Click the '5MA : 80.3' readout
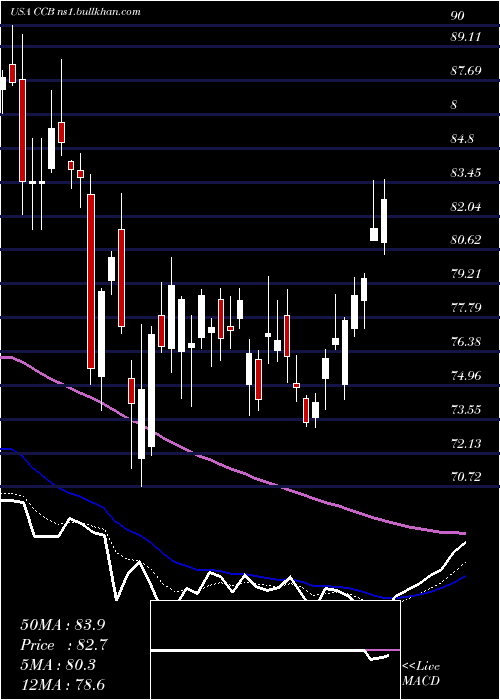Viewport: 500px width, 700px height. 58,665
